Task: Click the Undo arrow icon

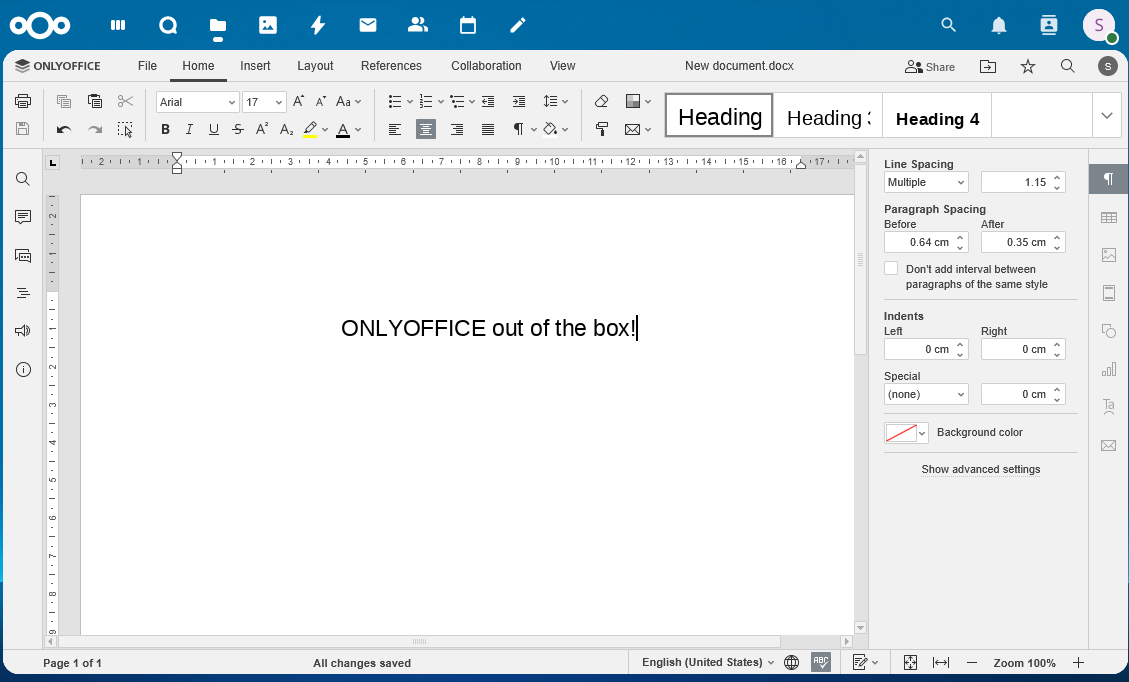Action: 64,130
